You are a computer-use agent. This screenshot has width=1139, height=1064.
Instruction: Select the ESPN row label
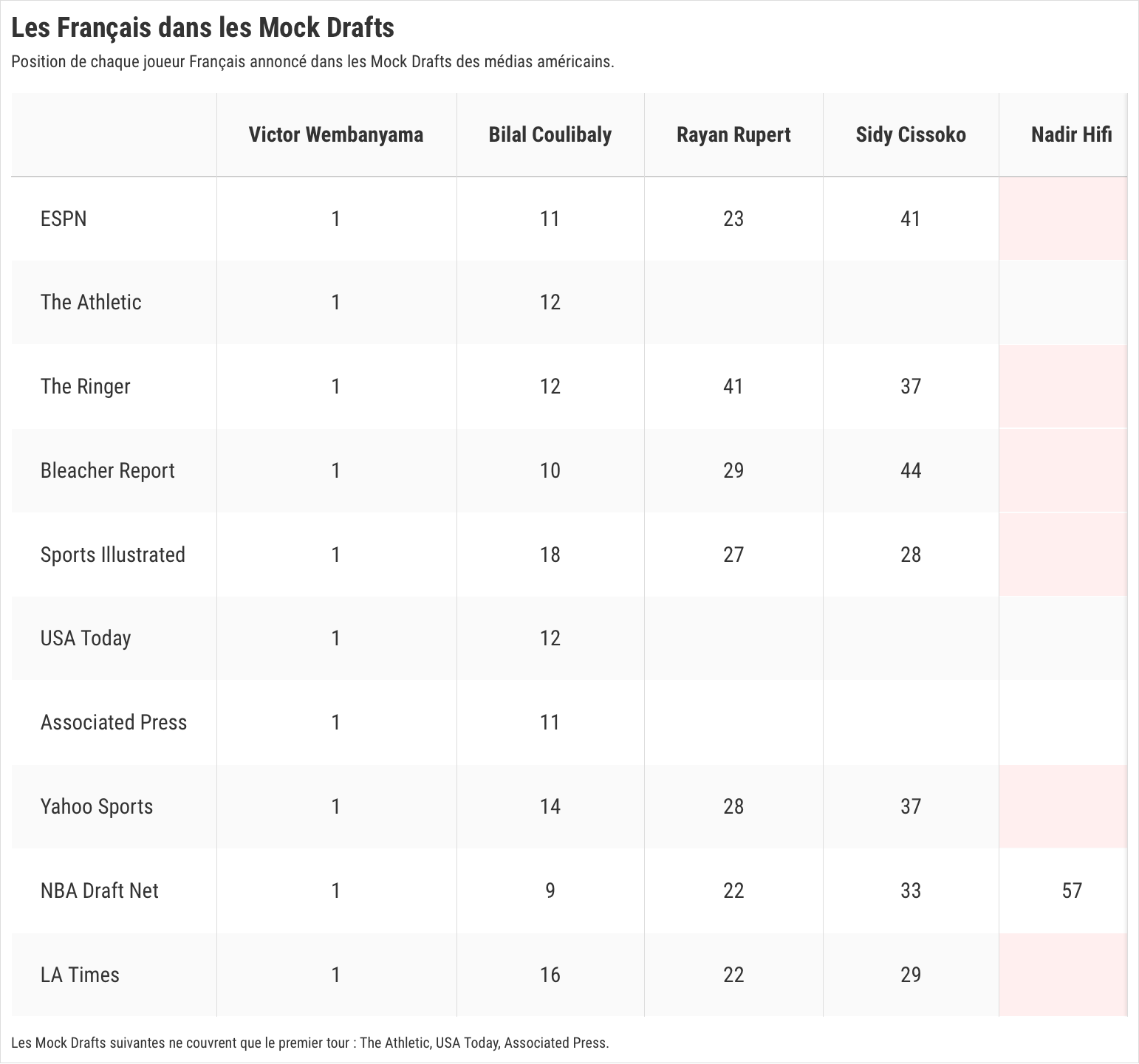coord(64,219)
